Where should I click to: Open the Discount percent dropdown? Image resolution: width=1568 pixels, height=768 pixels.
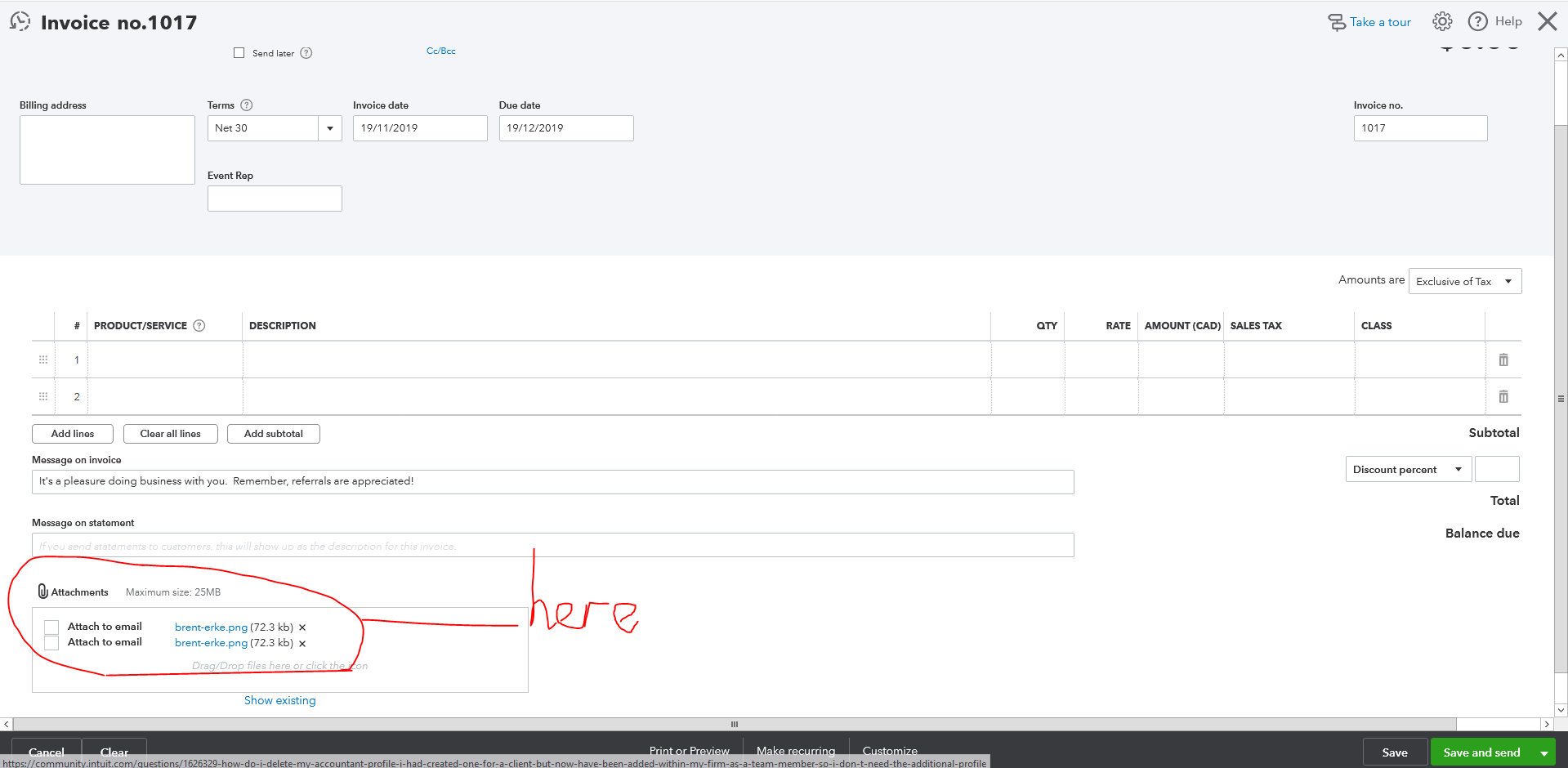tap(1408, 469)
